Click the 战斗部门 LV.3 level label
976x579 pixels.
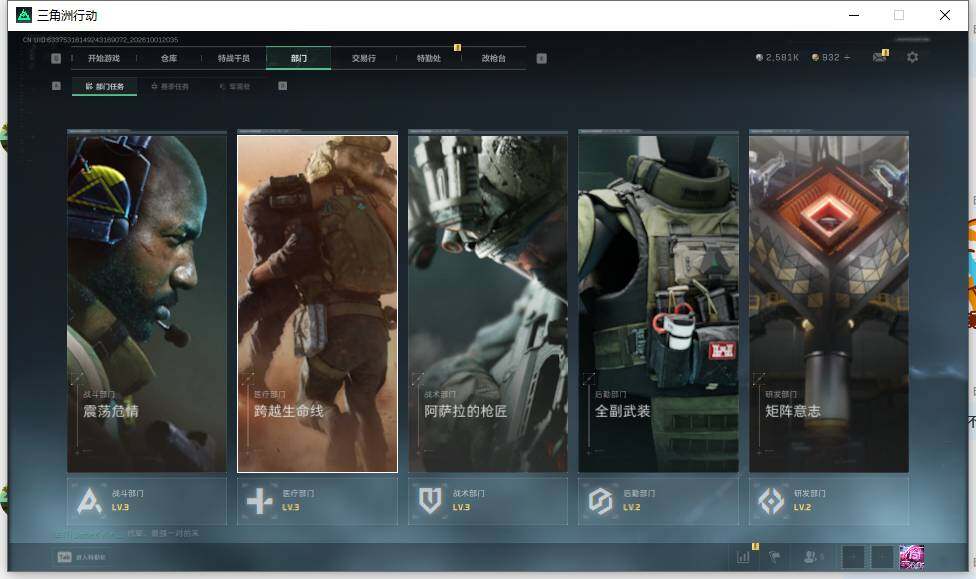pyautogui.click(x=120, y=507)
